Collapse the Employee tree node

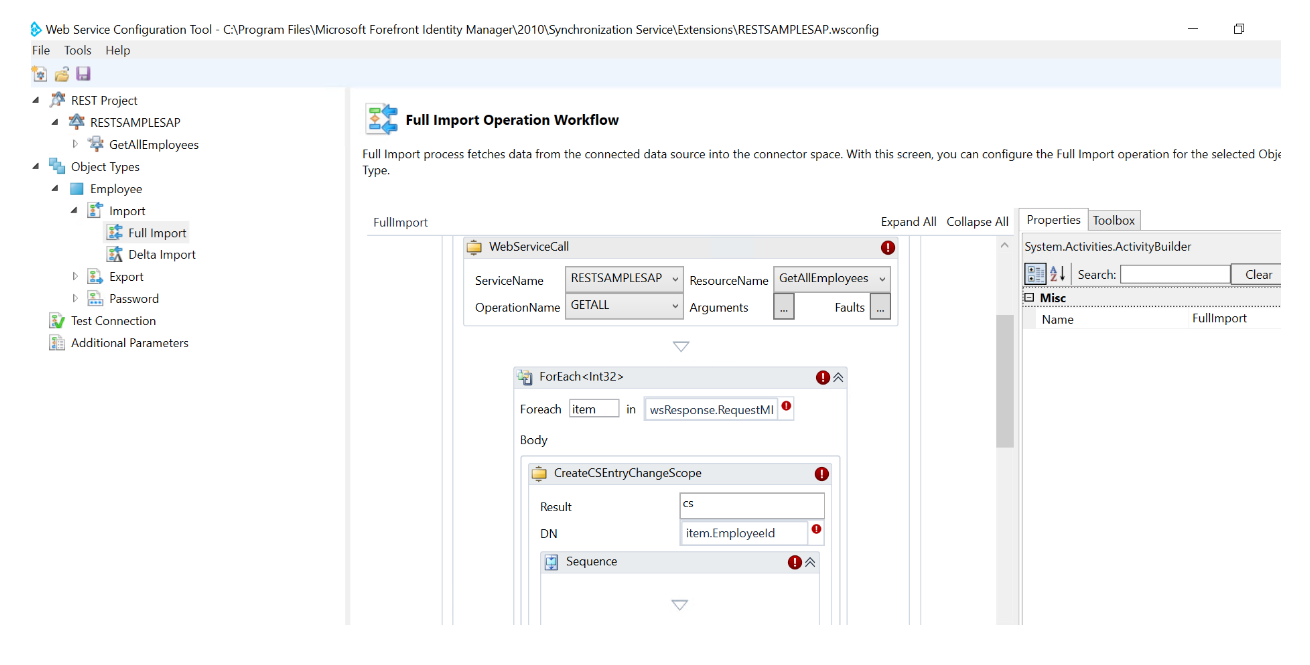tap(56, 188)
